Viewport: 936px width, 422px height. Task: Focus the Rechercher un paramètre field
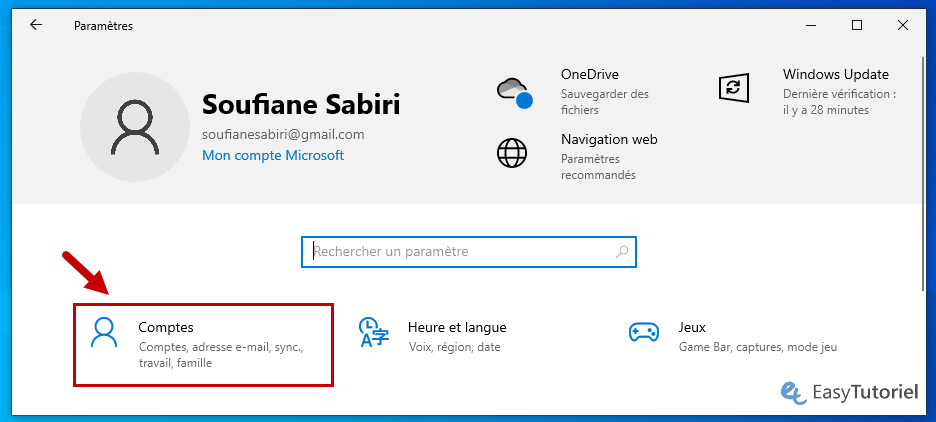(x=460, y=252)
